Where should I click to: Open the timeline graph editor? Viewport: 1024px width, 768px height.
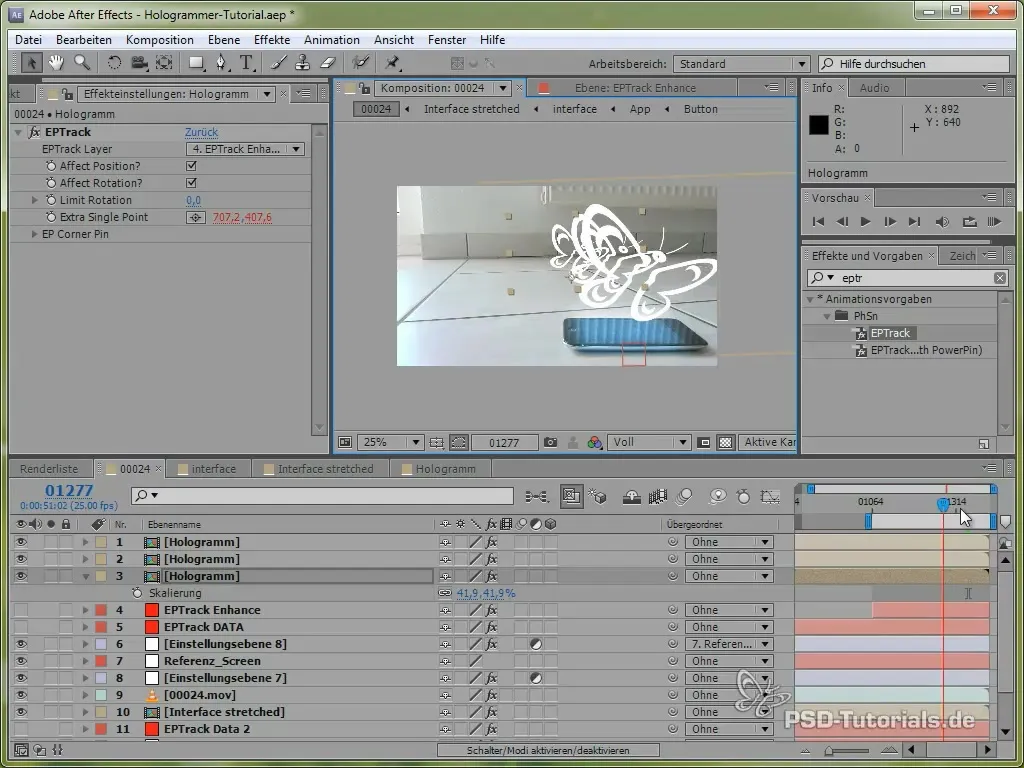[x=770, y=497]
